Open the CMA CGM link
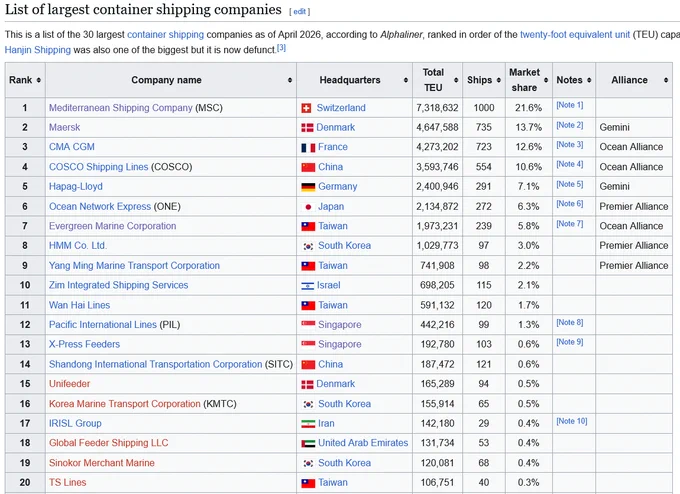 tap(72, 147)
